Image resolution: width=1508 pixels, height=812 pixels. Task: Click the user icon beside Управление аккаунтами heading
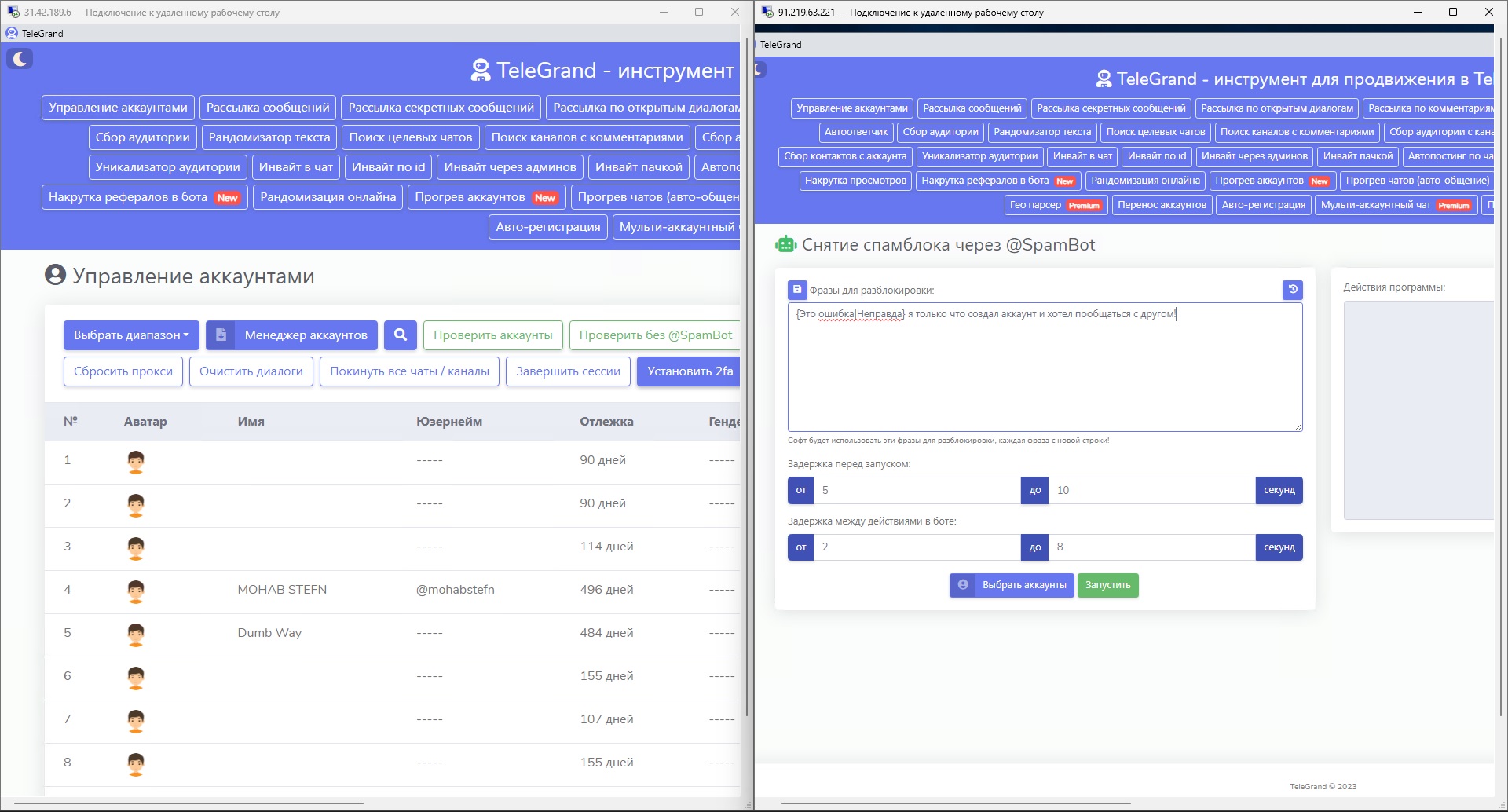point(55,275)
